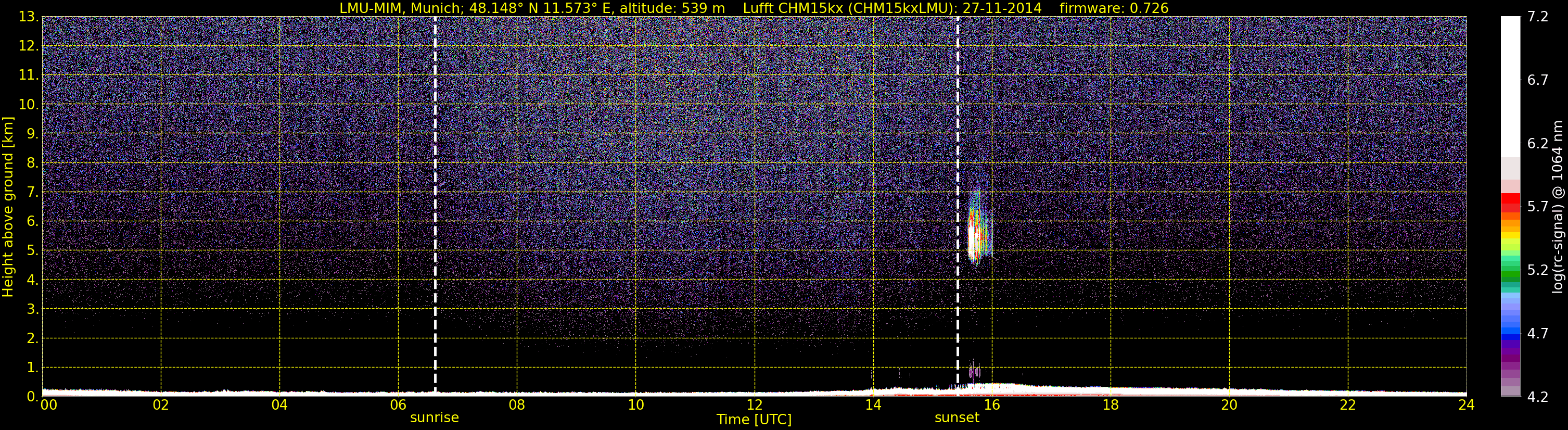The image size is (1568, 430).
Task: Click the 'log(rc-signal) @ 1064 nm' colorbar title
Action: tap(1558, 207)
